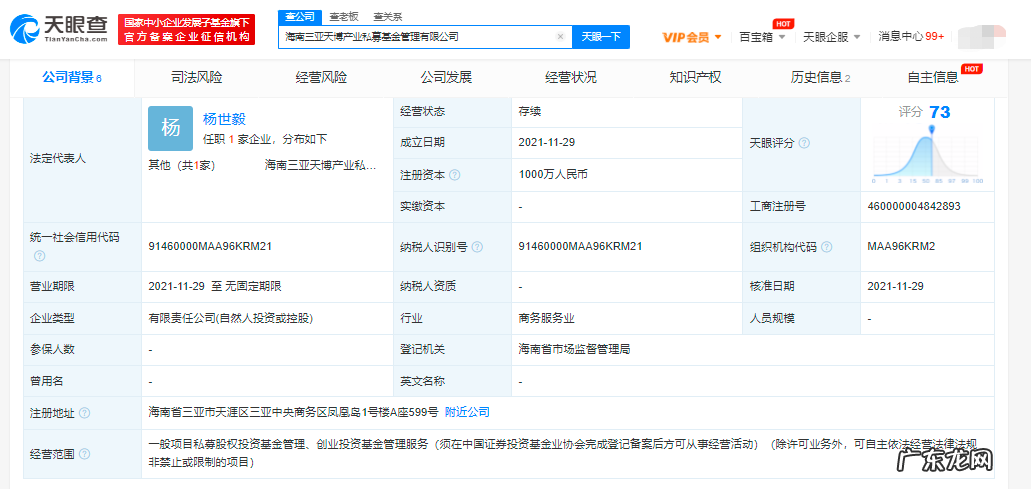Open the 历史信息 tab

pos(820,78)
